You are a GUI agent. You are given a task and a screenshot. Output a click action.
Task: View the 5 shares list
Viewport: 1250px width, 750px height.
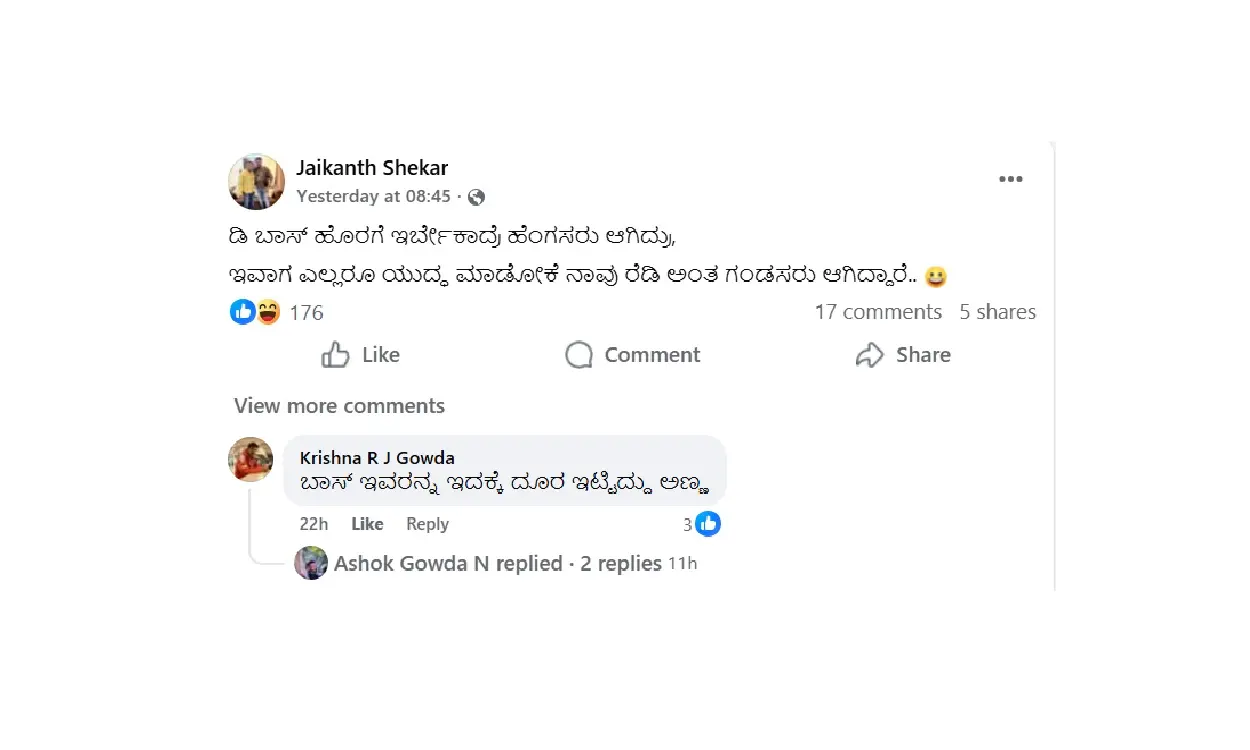997,312
